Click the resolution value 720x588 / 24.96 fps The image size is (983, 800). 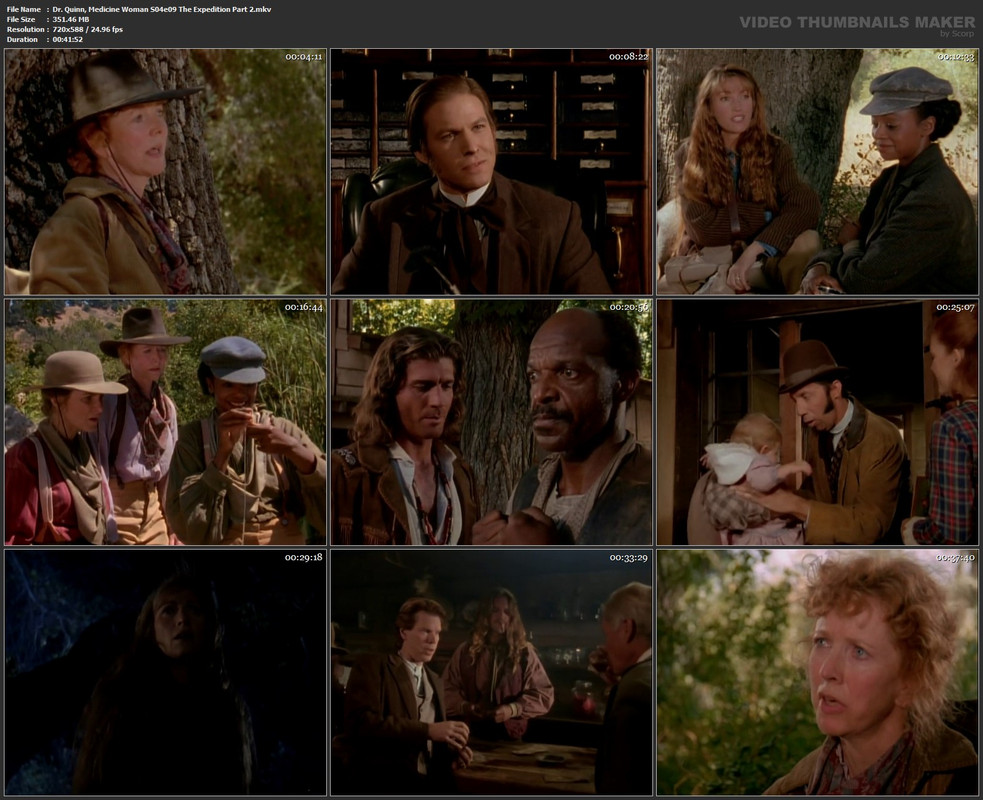88,29
